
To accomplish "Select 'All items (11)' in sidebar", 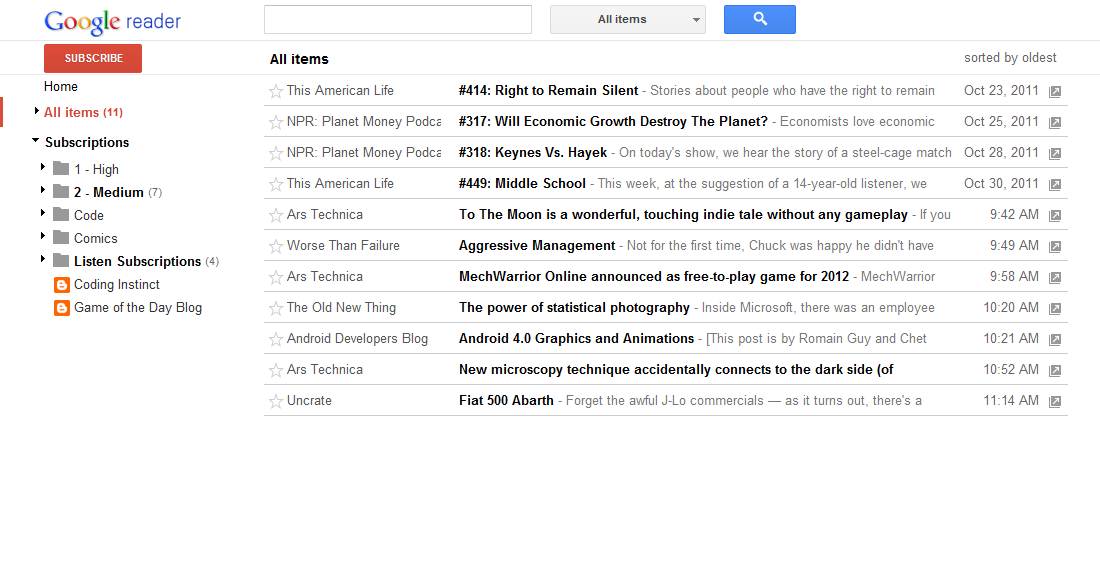I will 83,113.
